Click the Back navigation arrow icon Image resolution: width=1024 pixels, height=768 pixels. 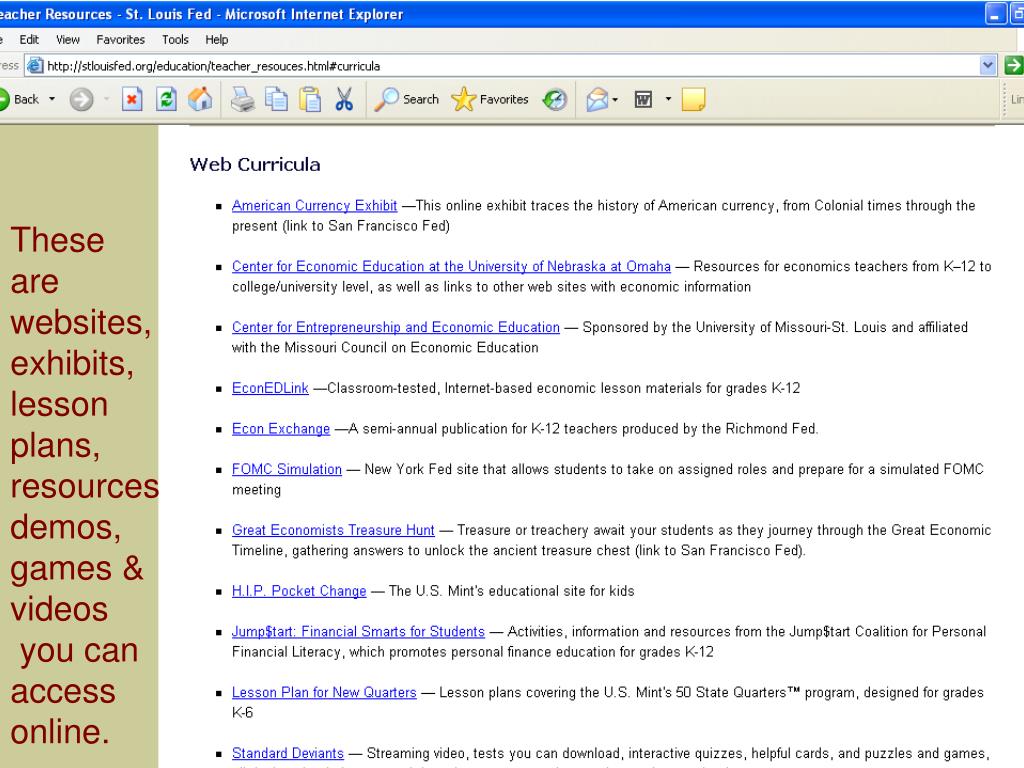(3, 99)
